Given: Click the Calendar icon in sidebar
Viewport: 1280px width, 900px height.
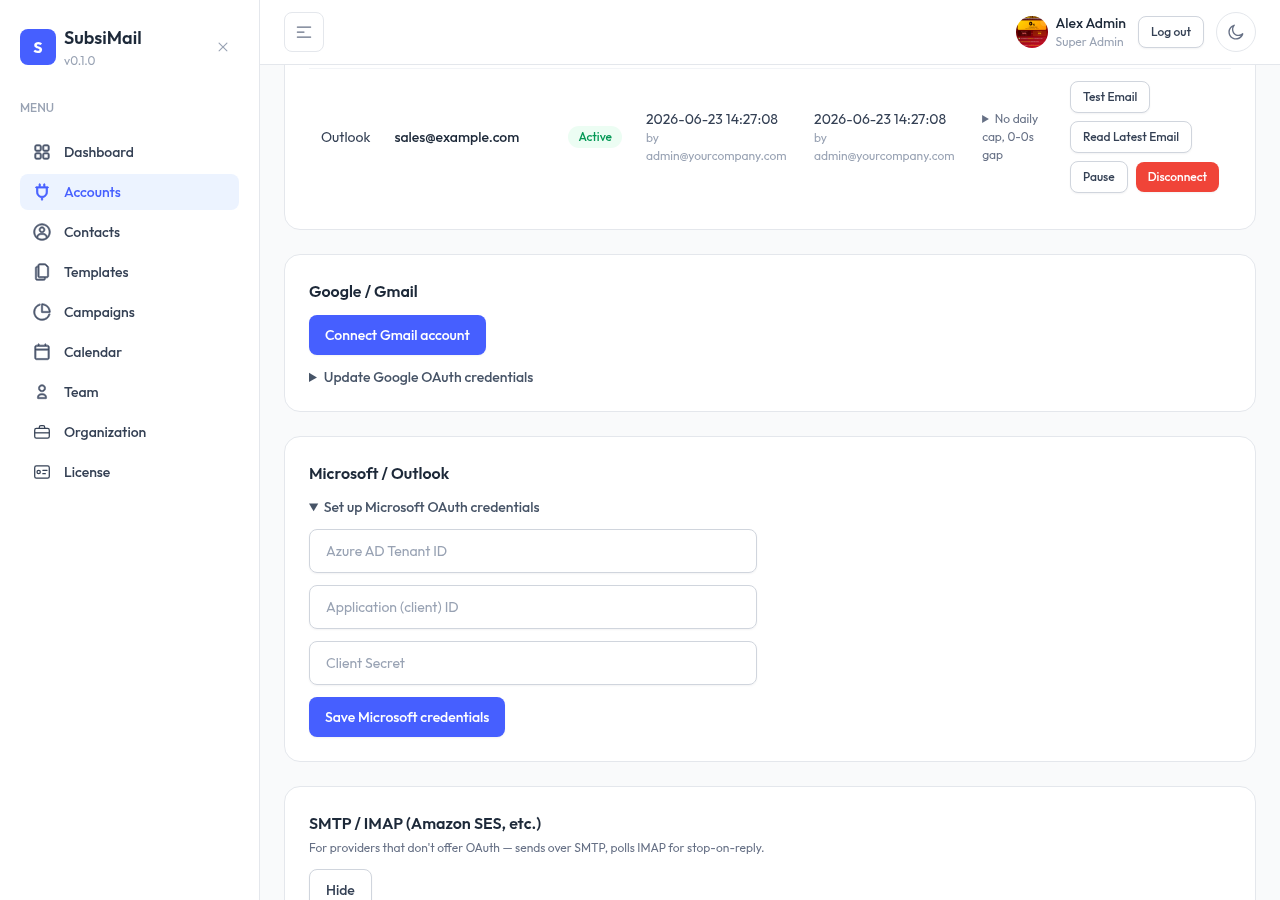Looking at the screenshot, I should click(42, 352).
